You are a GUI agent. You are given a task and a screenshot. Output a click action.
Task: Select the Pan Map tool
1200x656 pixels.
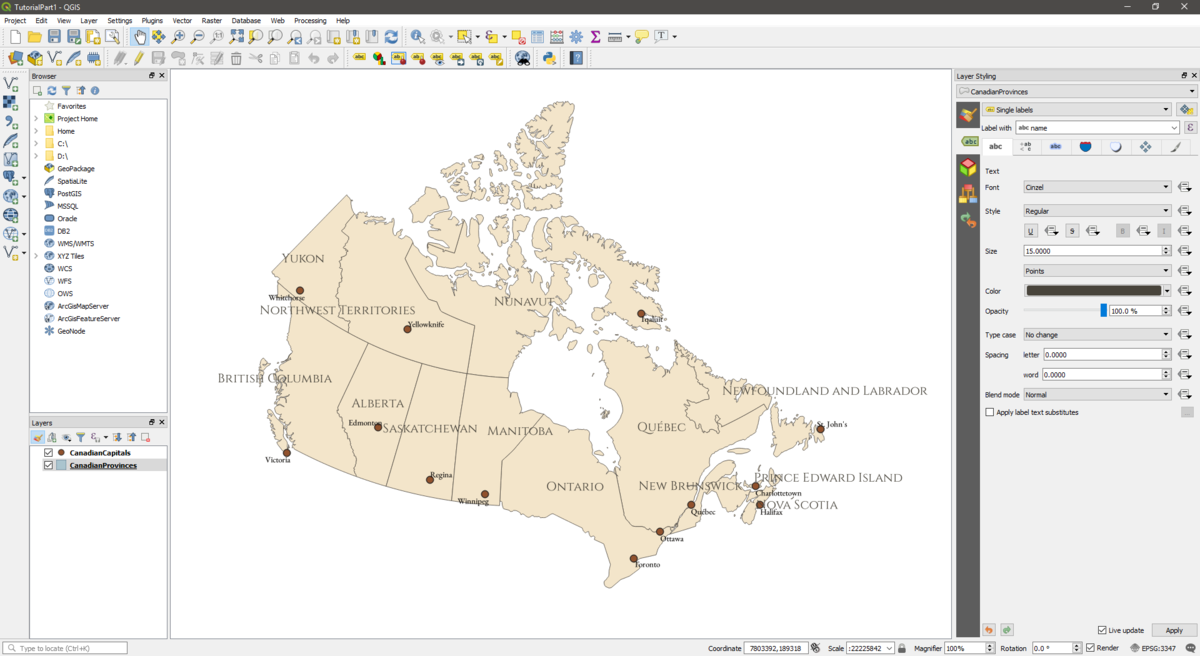[x=140, y=36]
